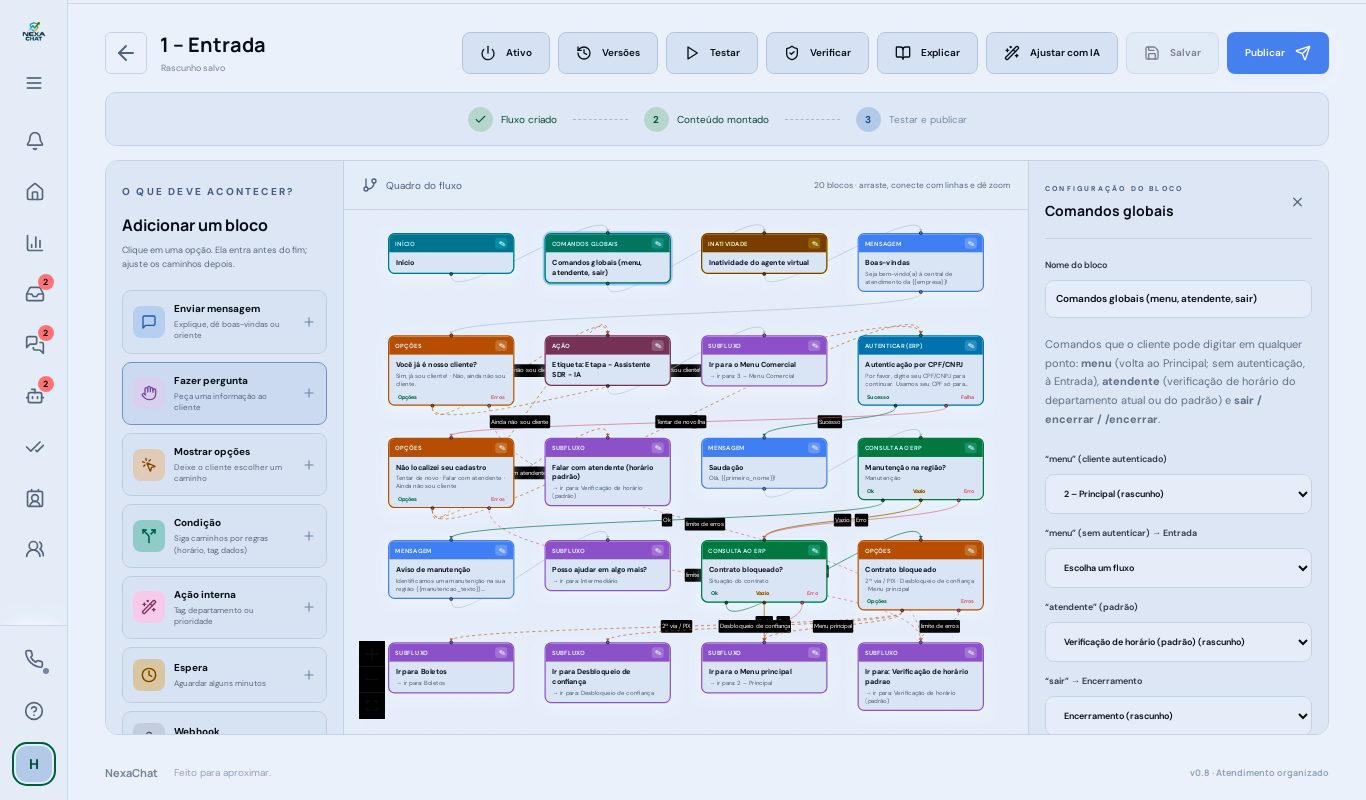
Task: Open the help question mark icon
Action: (34, 711)
